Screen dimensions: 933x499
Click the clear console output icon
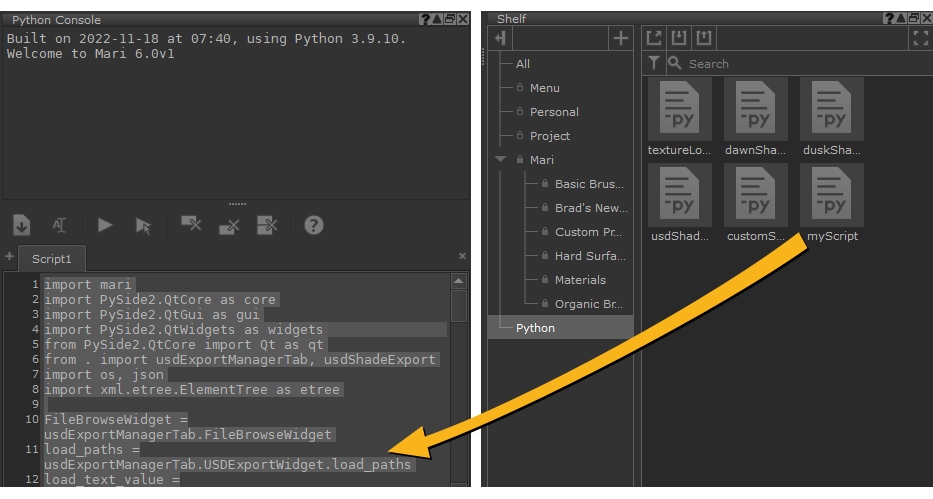point(190,226)
